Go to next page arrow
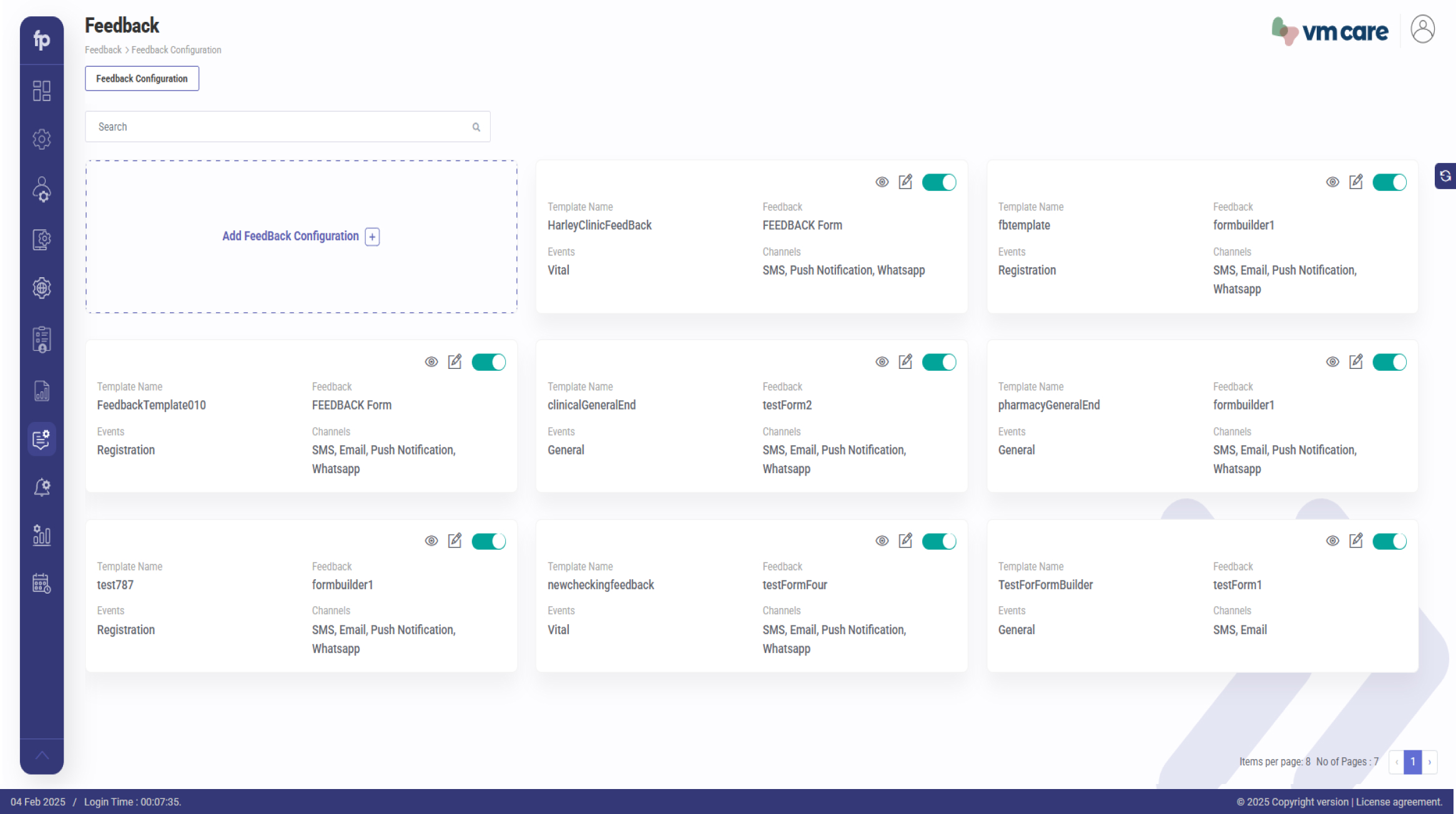The image size is (1456, 814). [1430, 762]
